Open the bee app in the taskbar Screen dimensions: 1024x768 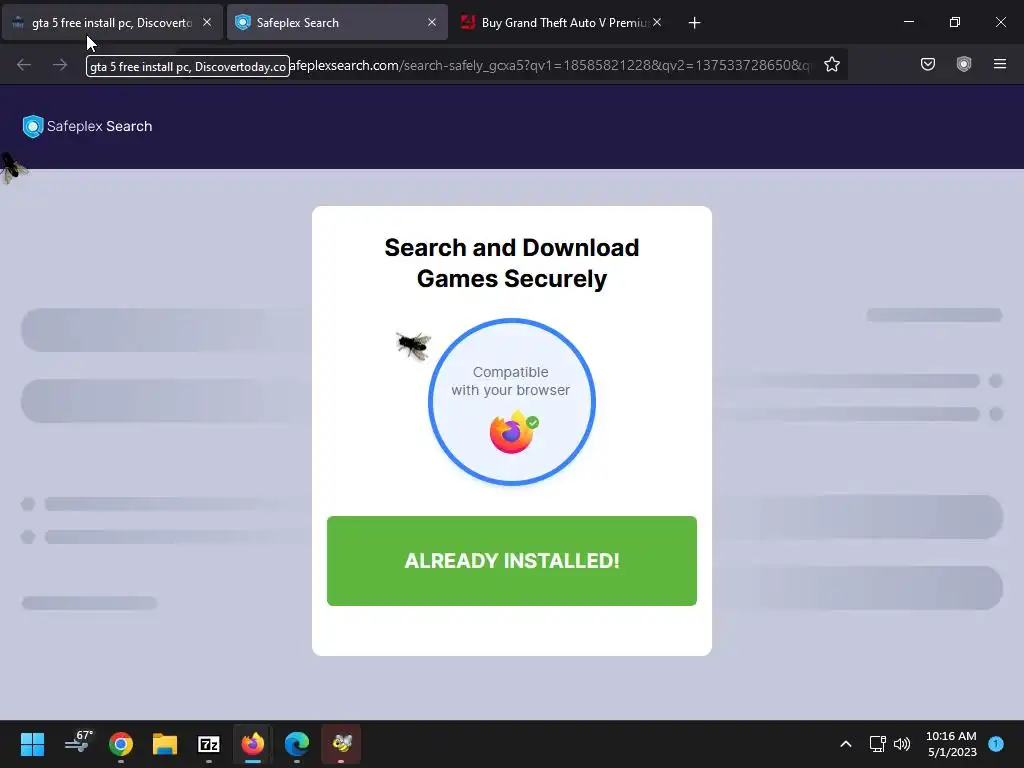pos(341,744)
